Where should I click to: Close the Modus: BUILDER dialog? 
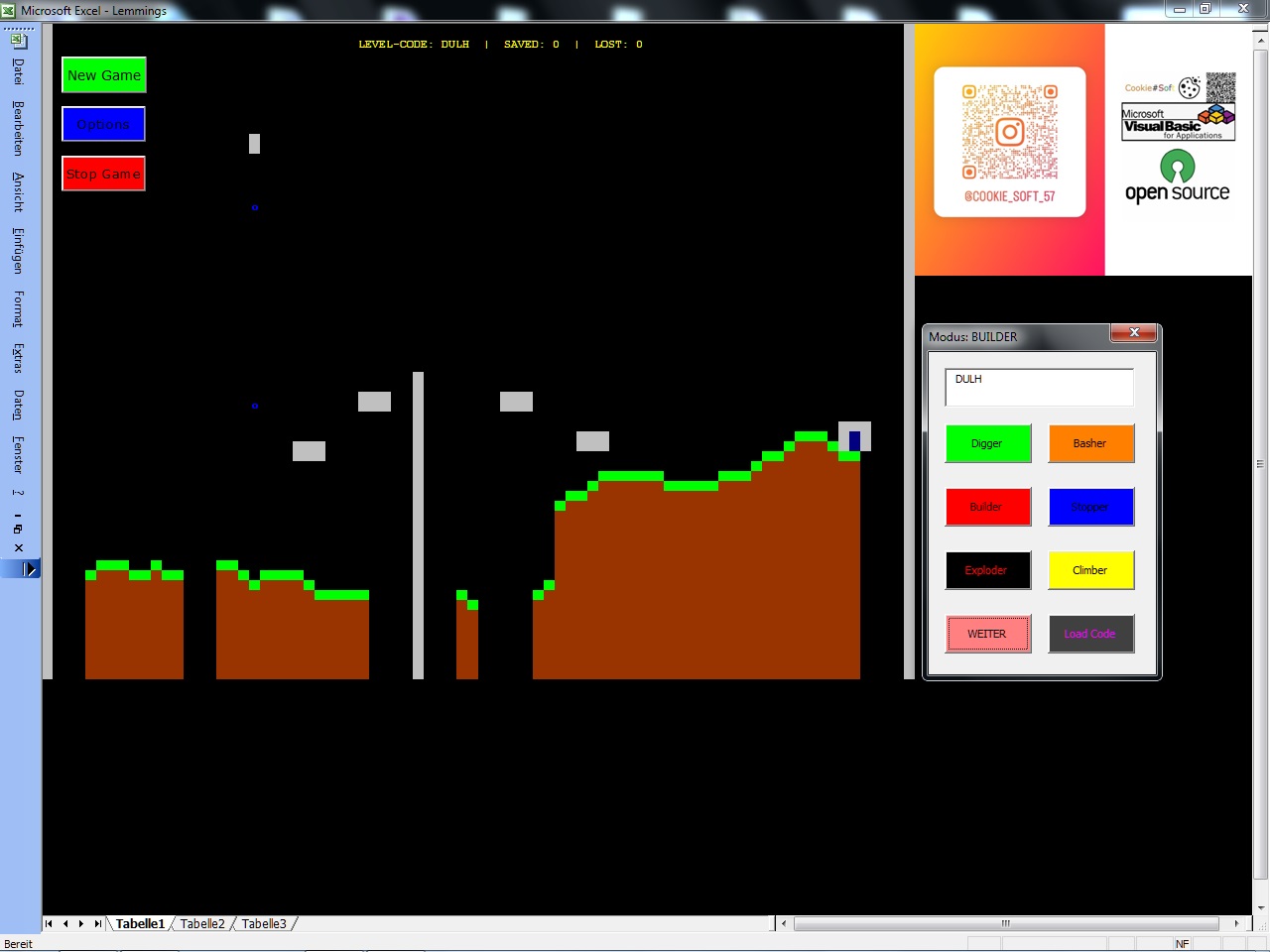pos(1134,333)
